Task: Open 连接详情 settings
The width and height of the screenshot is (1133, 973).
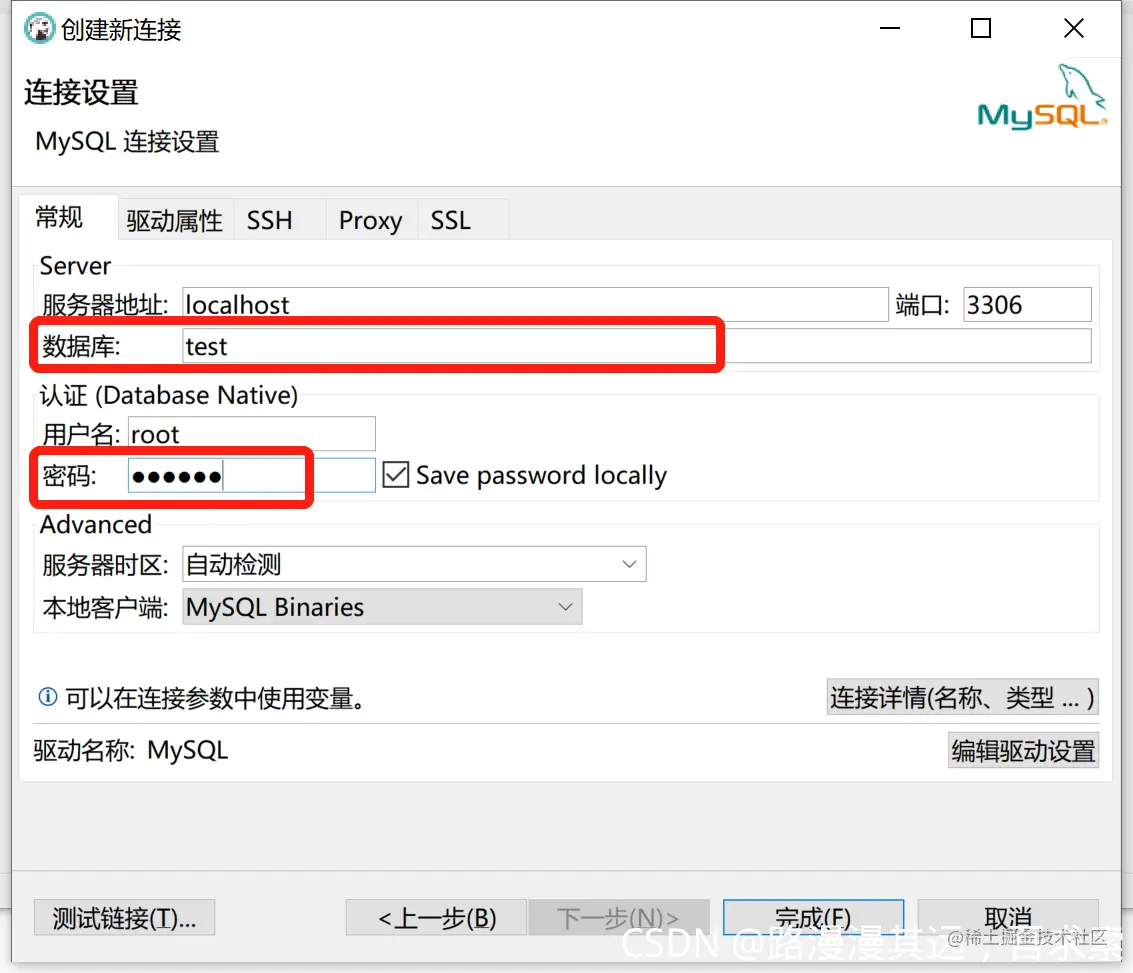Action: 961,698
